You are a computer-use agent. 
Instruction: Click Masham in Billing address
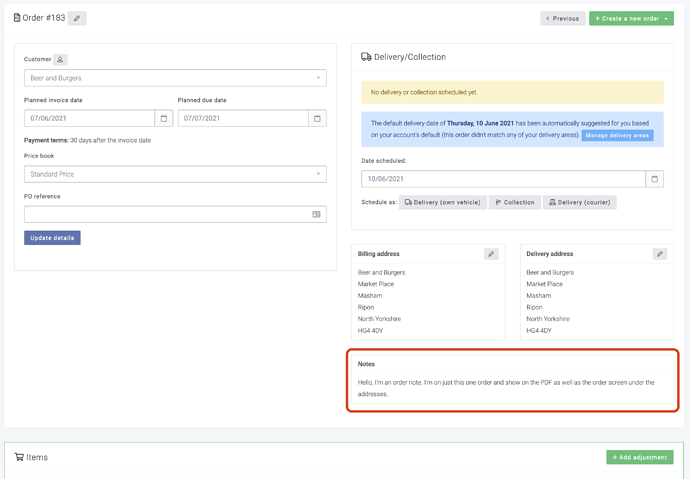(x=370, y=296)
